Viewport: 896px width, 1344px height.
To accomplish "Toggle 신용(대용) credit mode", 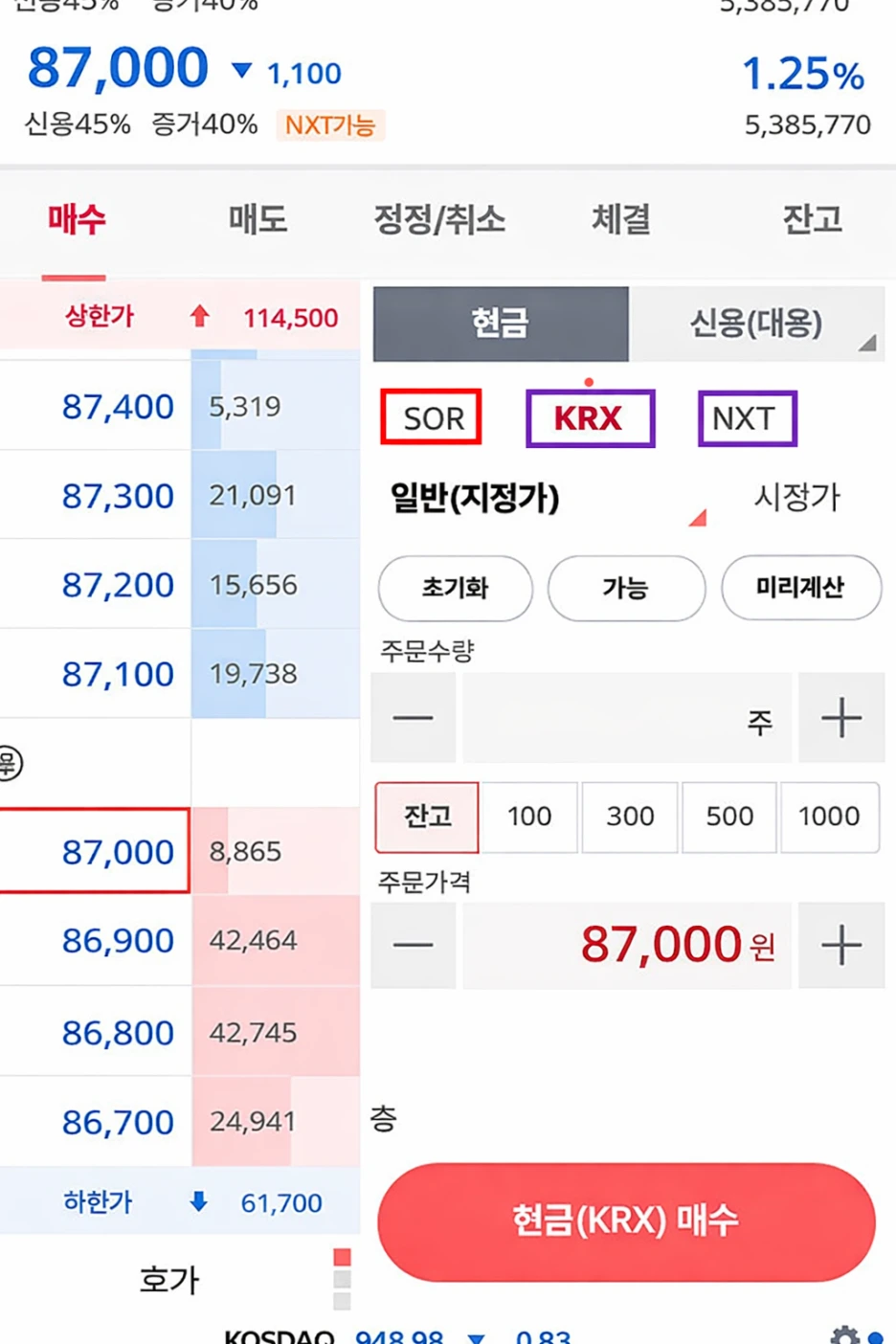I will [x=756, y=325].
